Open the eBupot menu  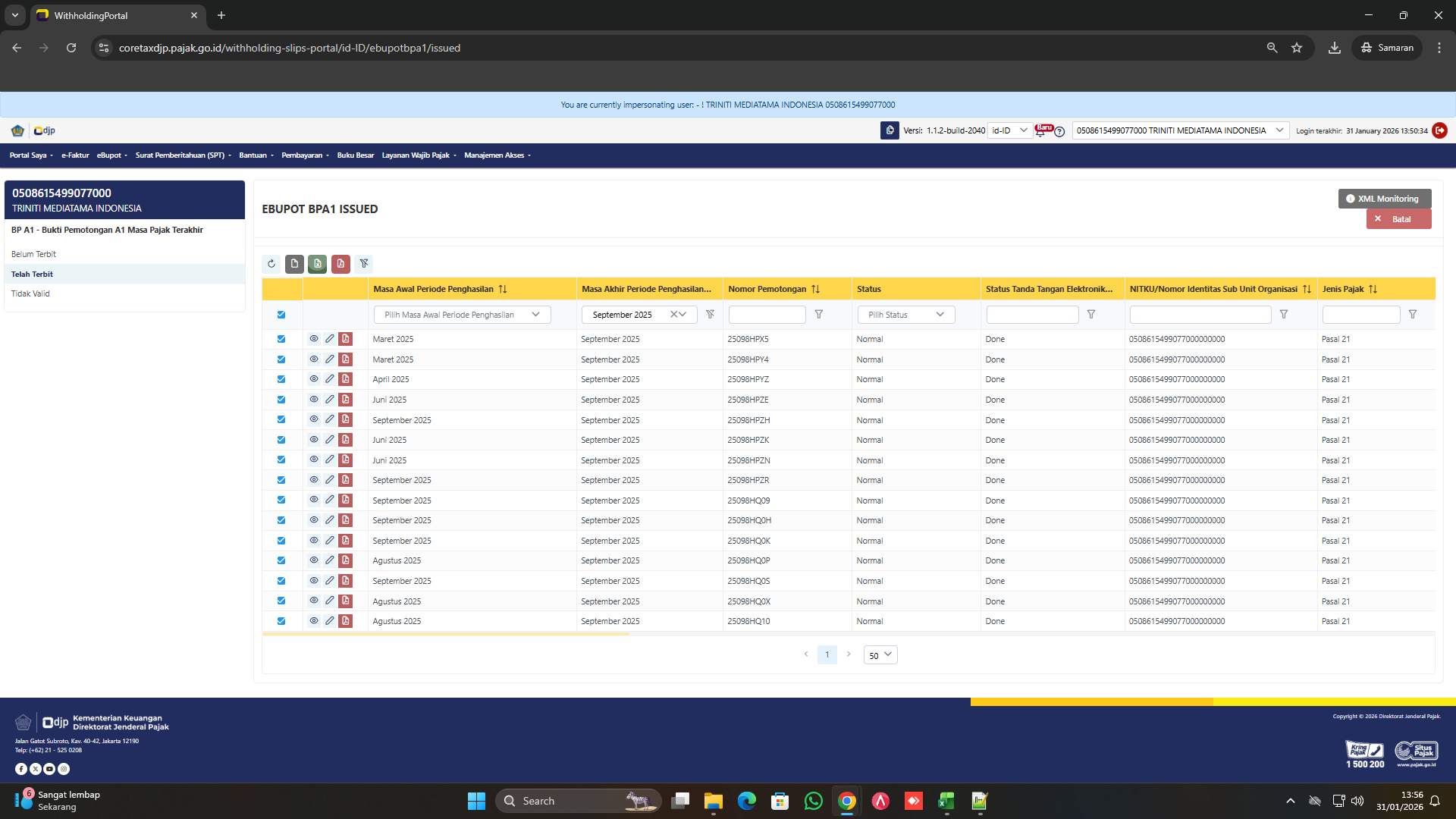(111, 155)
